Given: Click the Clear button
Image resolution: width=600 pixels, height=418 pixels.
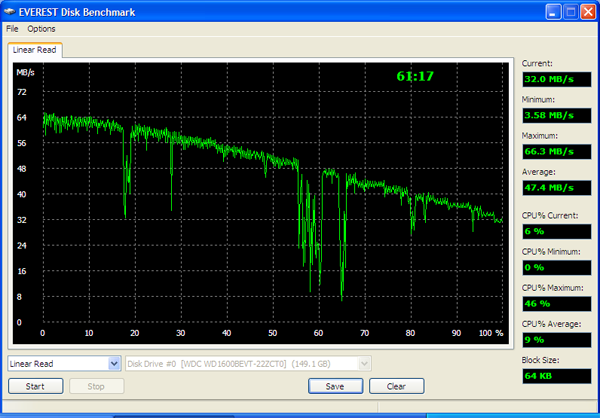Looking at the screenshot, I should pyautogui.click(x=396, y=386).
